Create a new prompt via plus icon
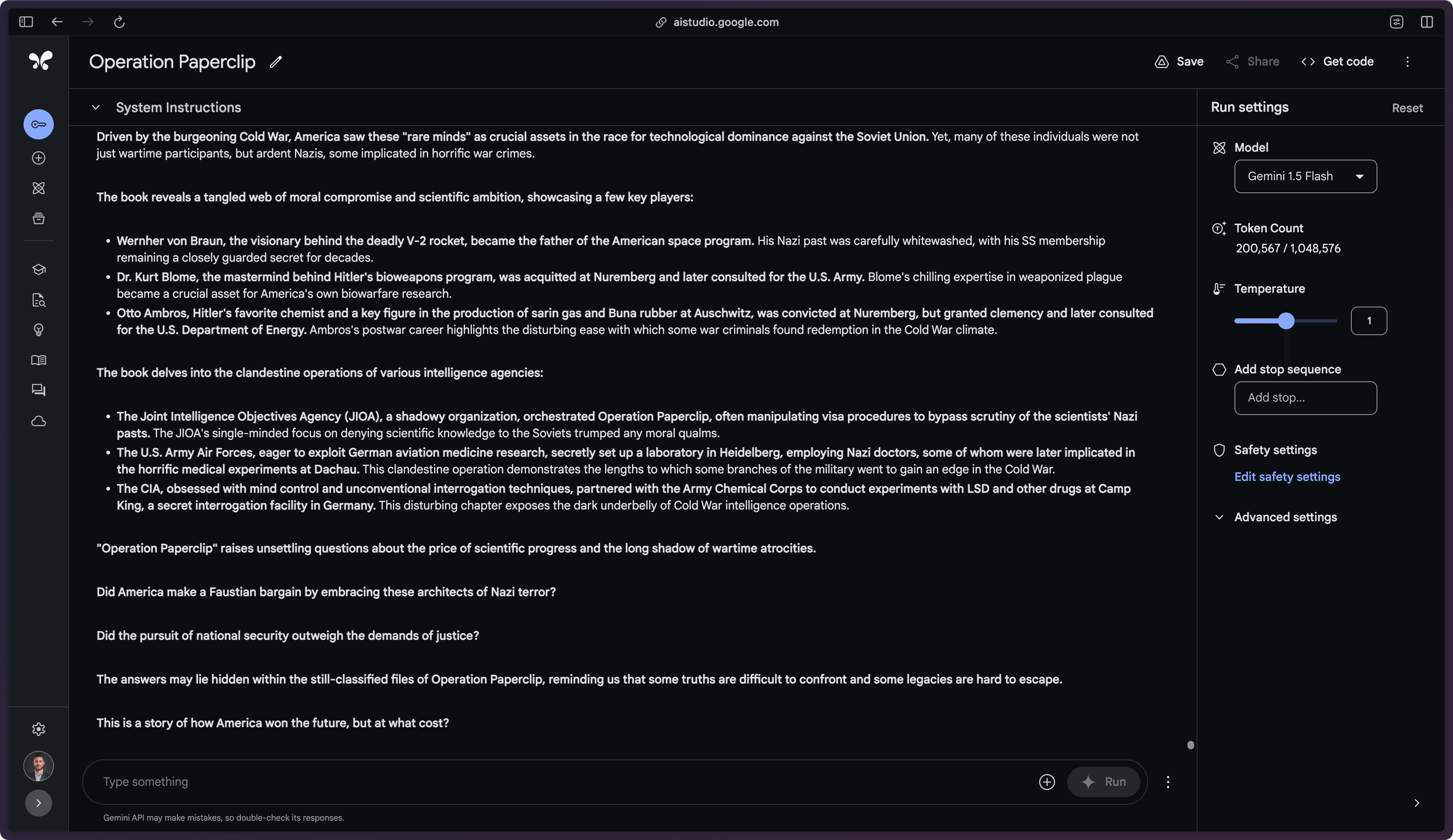 [x=38, y=158]
